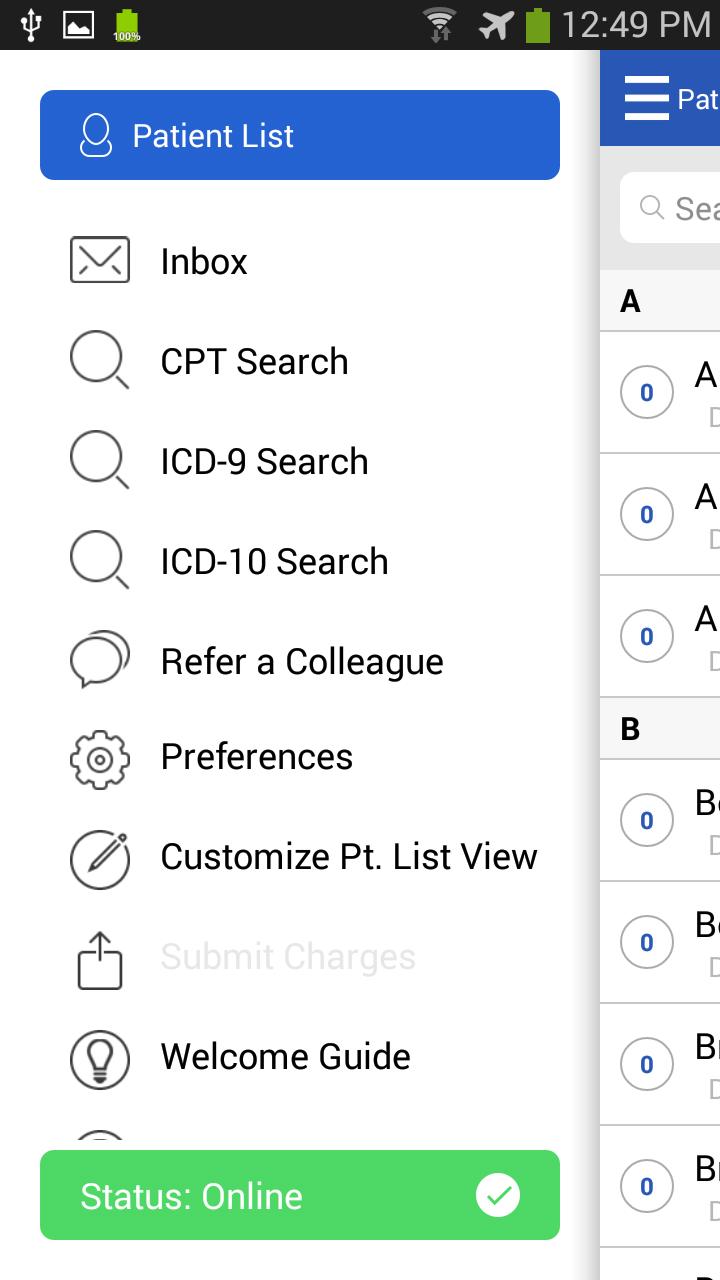
Task: Tap the Refer a Colleague chat icon
Action: (x=99, y=660)
